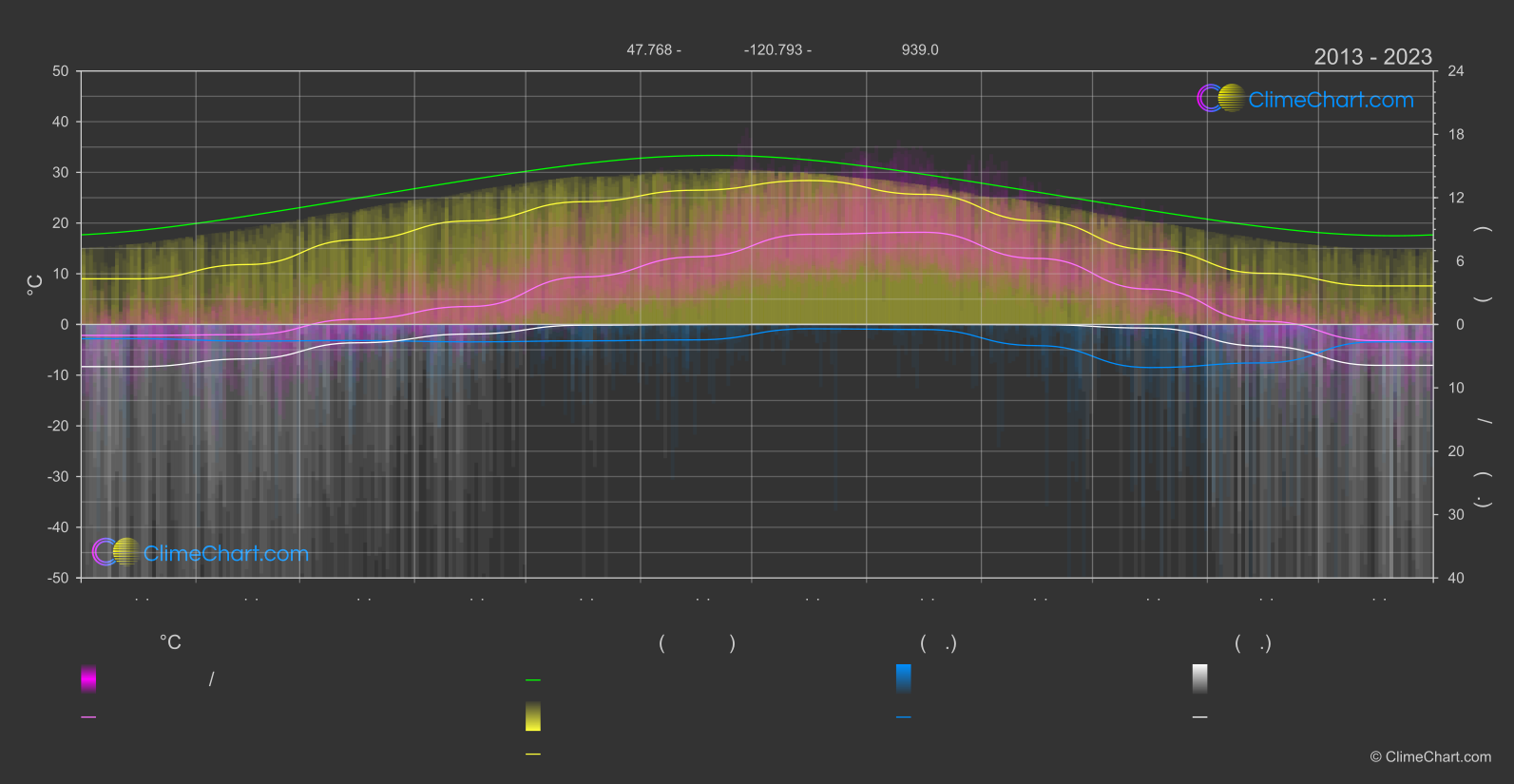Image resolution: width=1514 pixels, height=784 pixels.
Task: Click the longitude value -120.793
Action: [x=774, y=49]
